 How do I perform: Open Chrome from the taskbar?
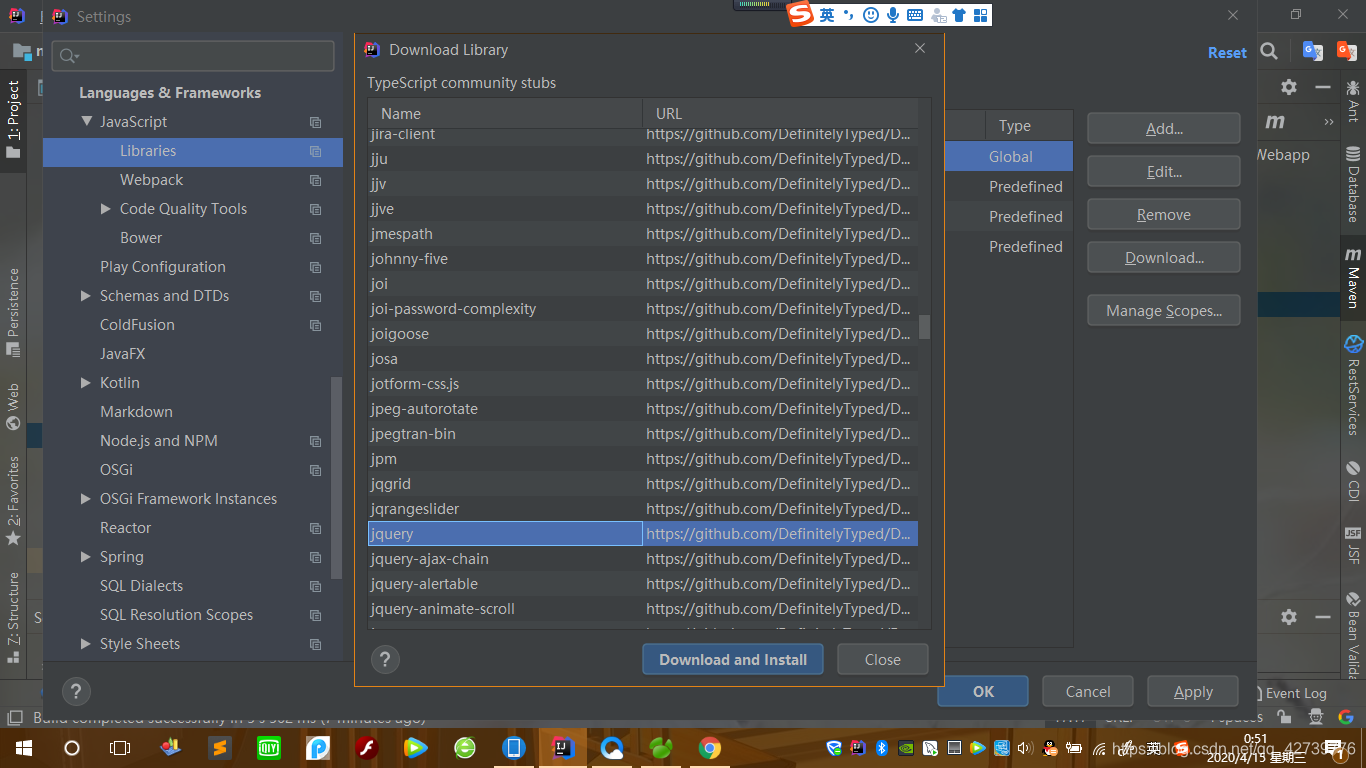(x=710, y=747)
